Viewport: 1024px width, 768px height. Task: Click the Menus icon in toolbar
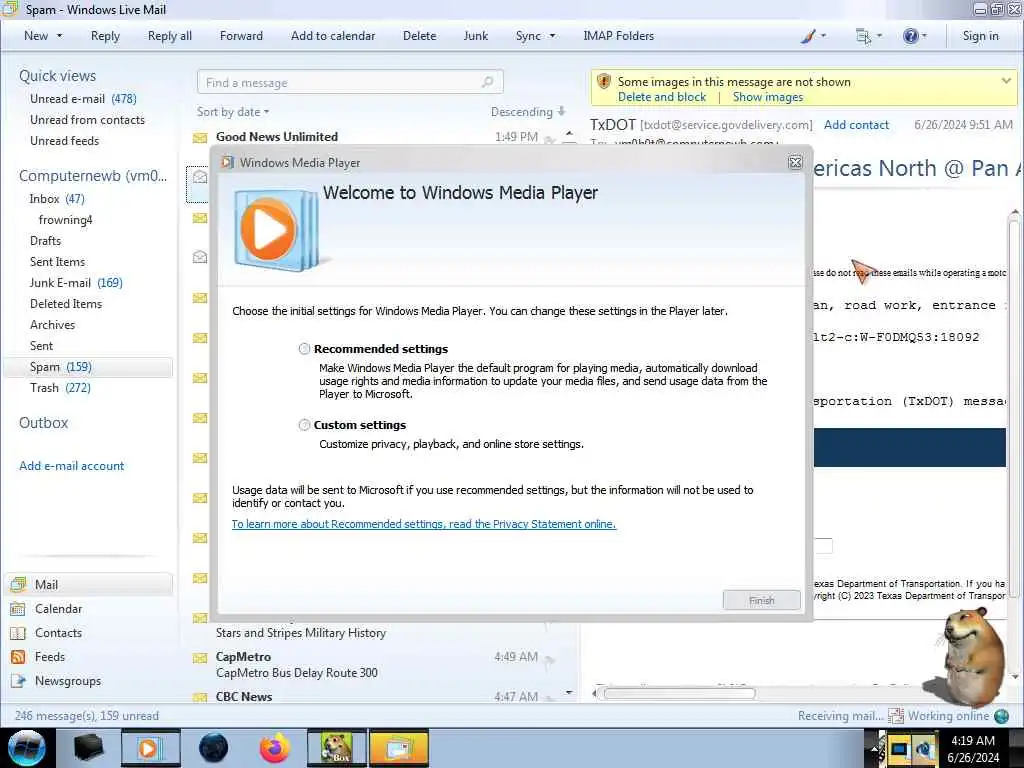(863, 36)
